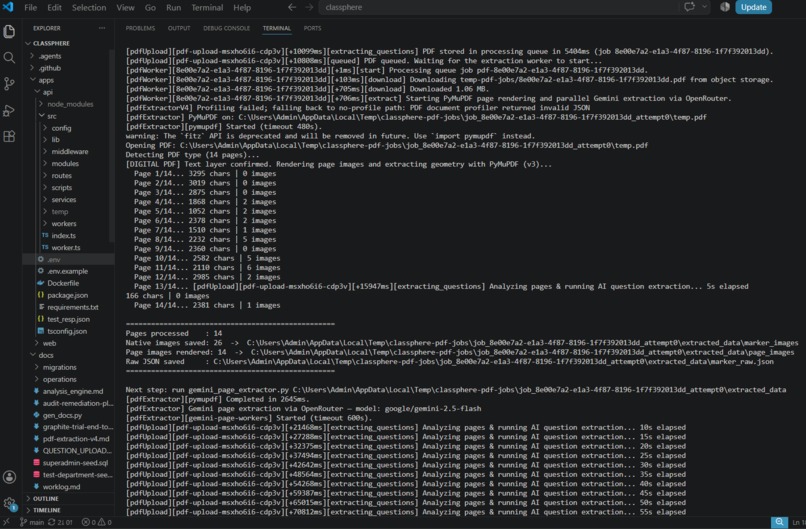Open the Terminal menu
Viewport: 806px width, 529px height.
[x=207, y=7]
